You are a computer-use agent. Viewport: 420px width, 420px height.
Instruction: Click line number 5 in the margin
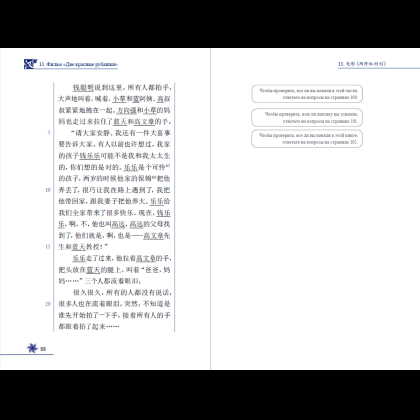tap(49, 133)
